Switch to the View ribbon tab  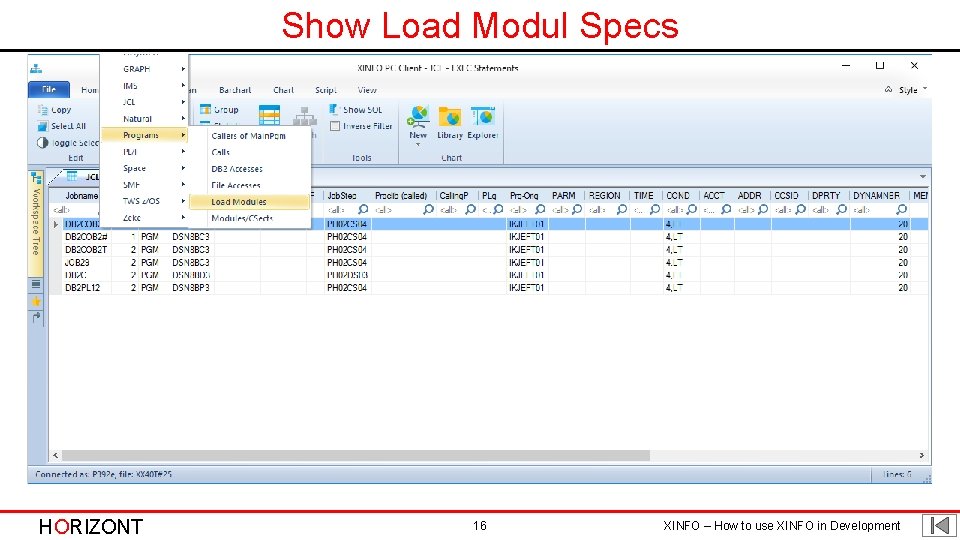pos(367,90)
